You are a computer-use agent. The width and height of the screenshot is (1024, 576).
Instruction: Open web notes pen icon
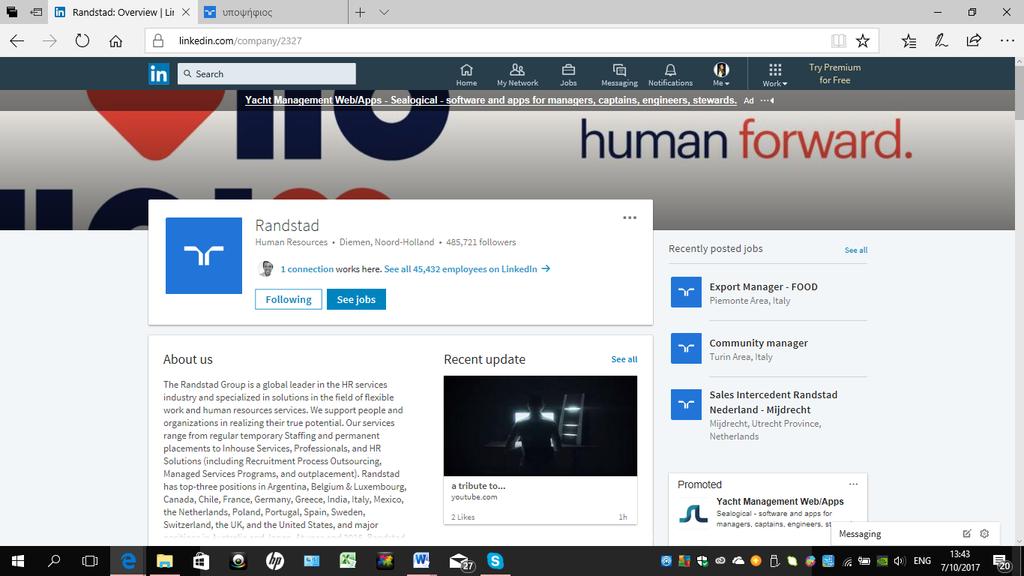(x=941, y=40)
